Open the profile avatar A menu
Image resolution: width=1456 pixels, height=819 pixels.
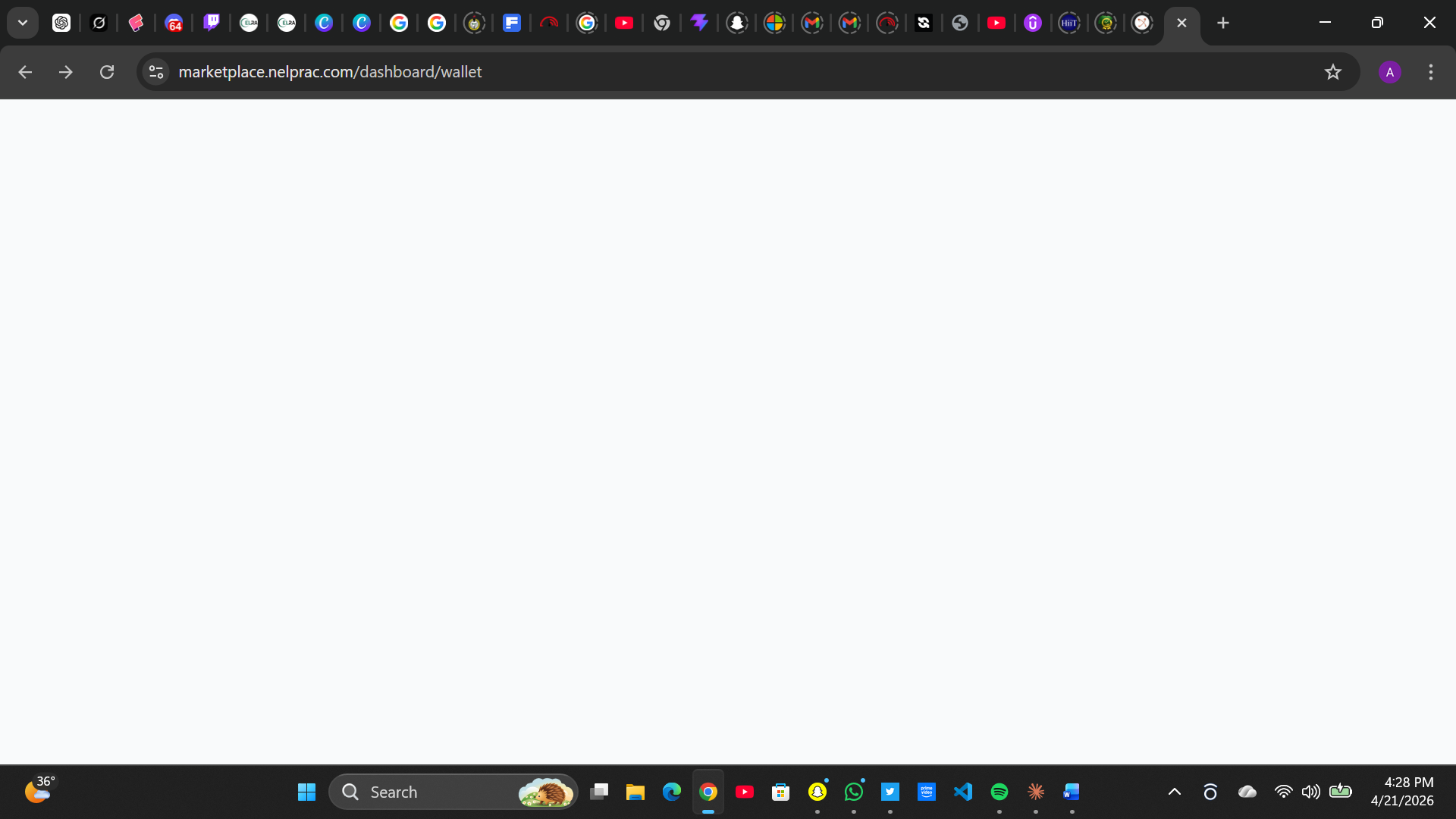pyautogui.click(x=1389, y=72)
